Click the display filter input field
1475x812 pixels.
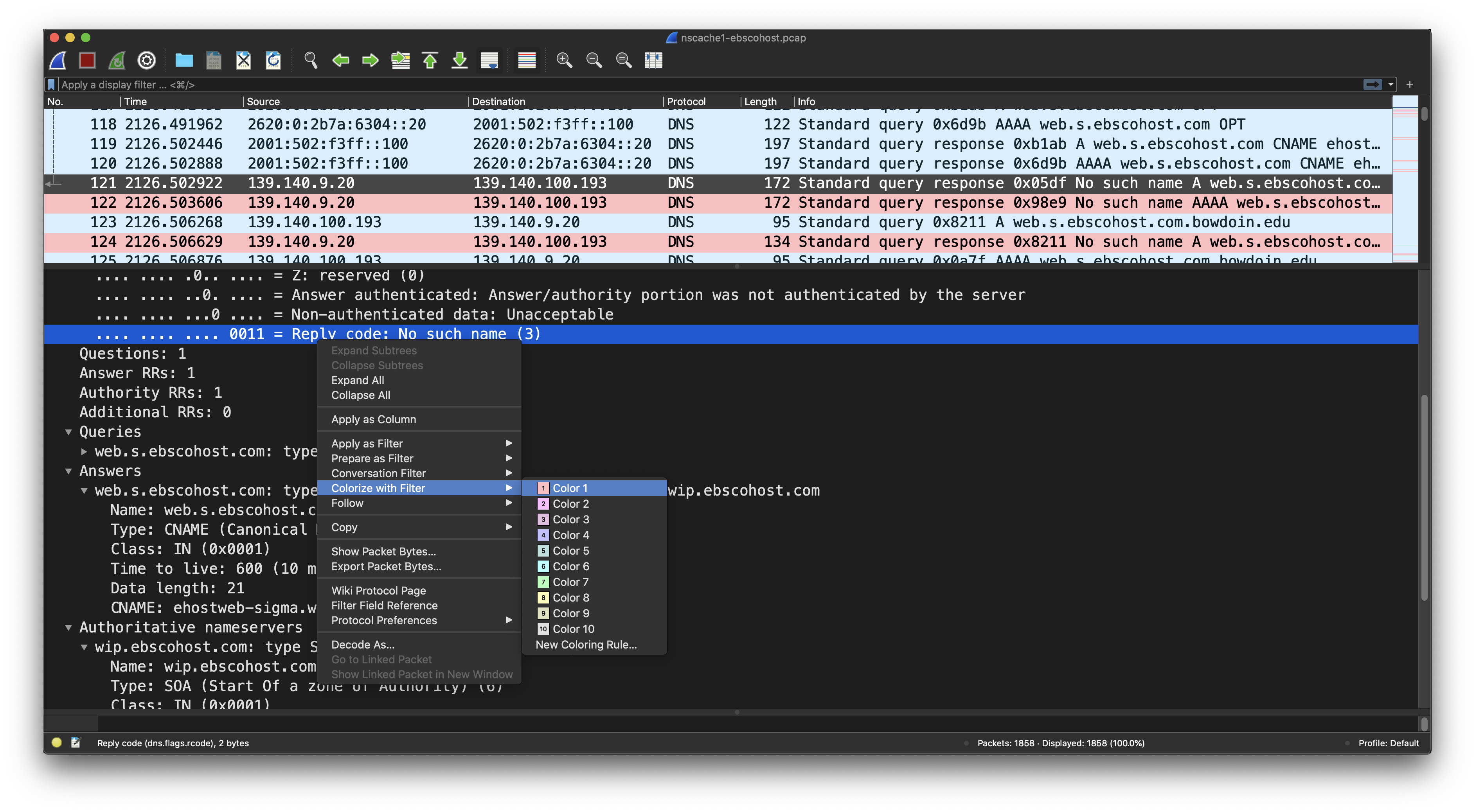(687, 85)
